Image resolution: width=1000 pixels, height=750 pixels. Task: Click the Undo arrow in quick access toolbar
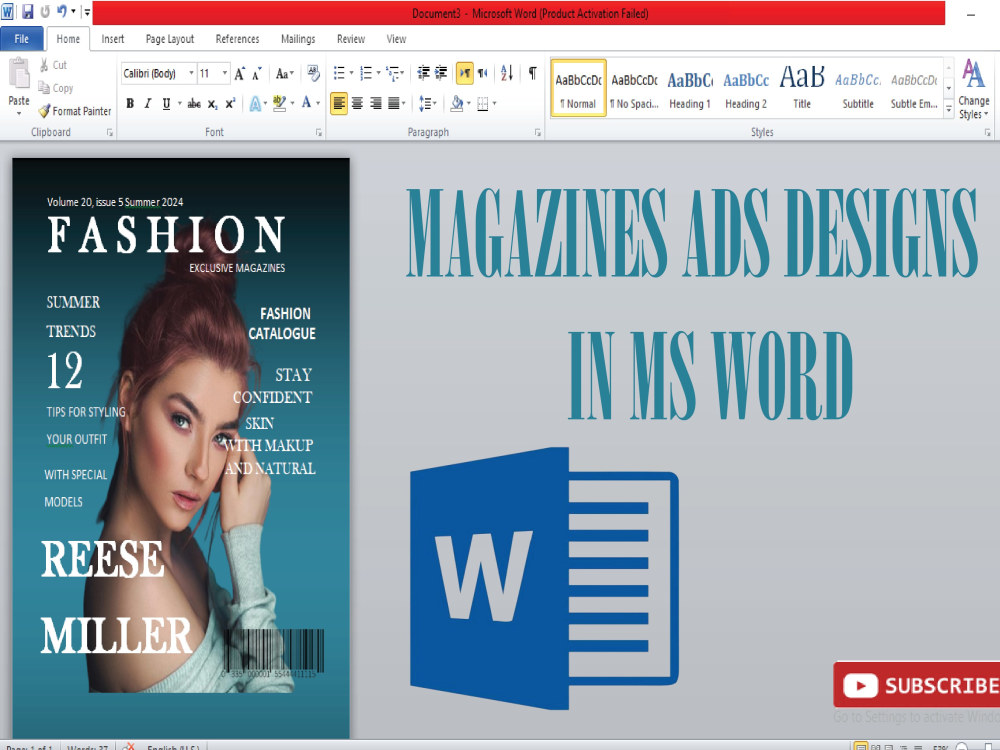point(62,11)
